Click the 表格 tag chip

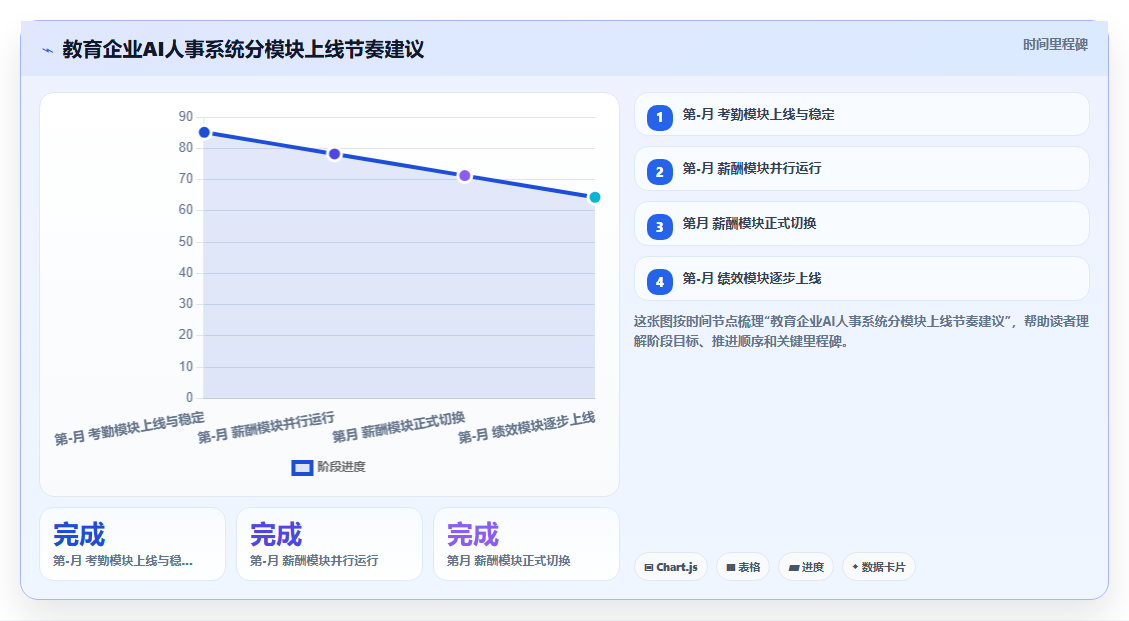point(743,567)
